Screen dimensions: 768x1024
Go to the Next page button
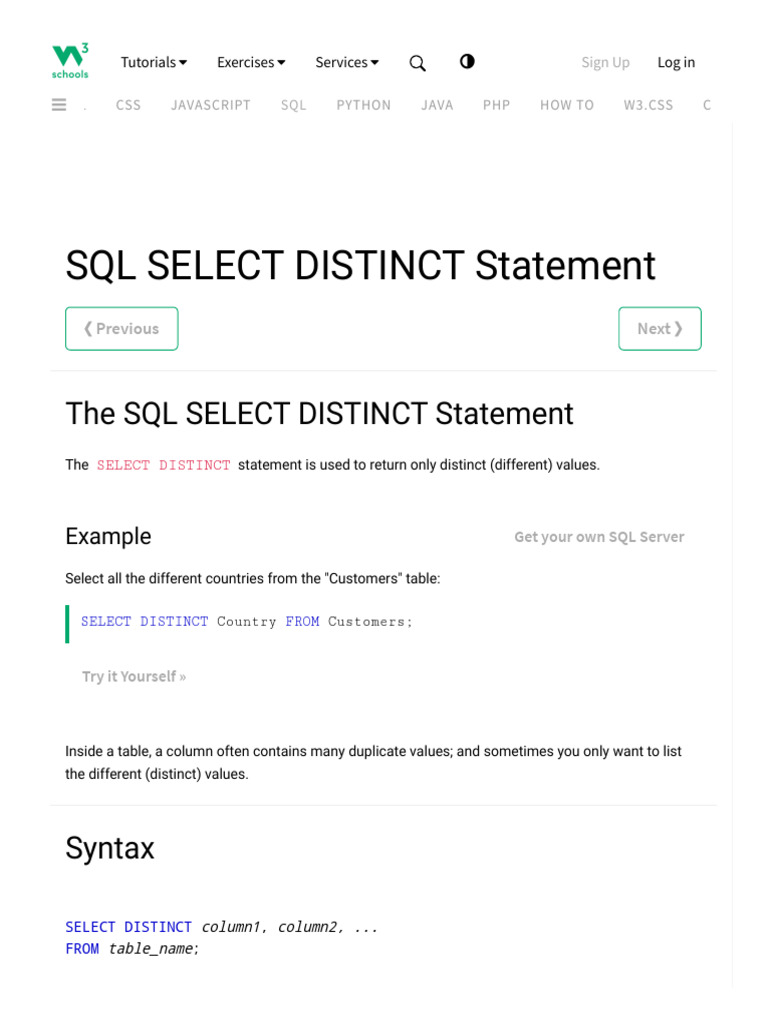(660, 329)
